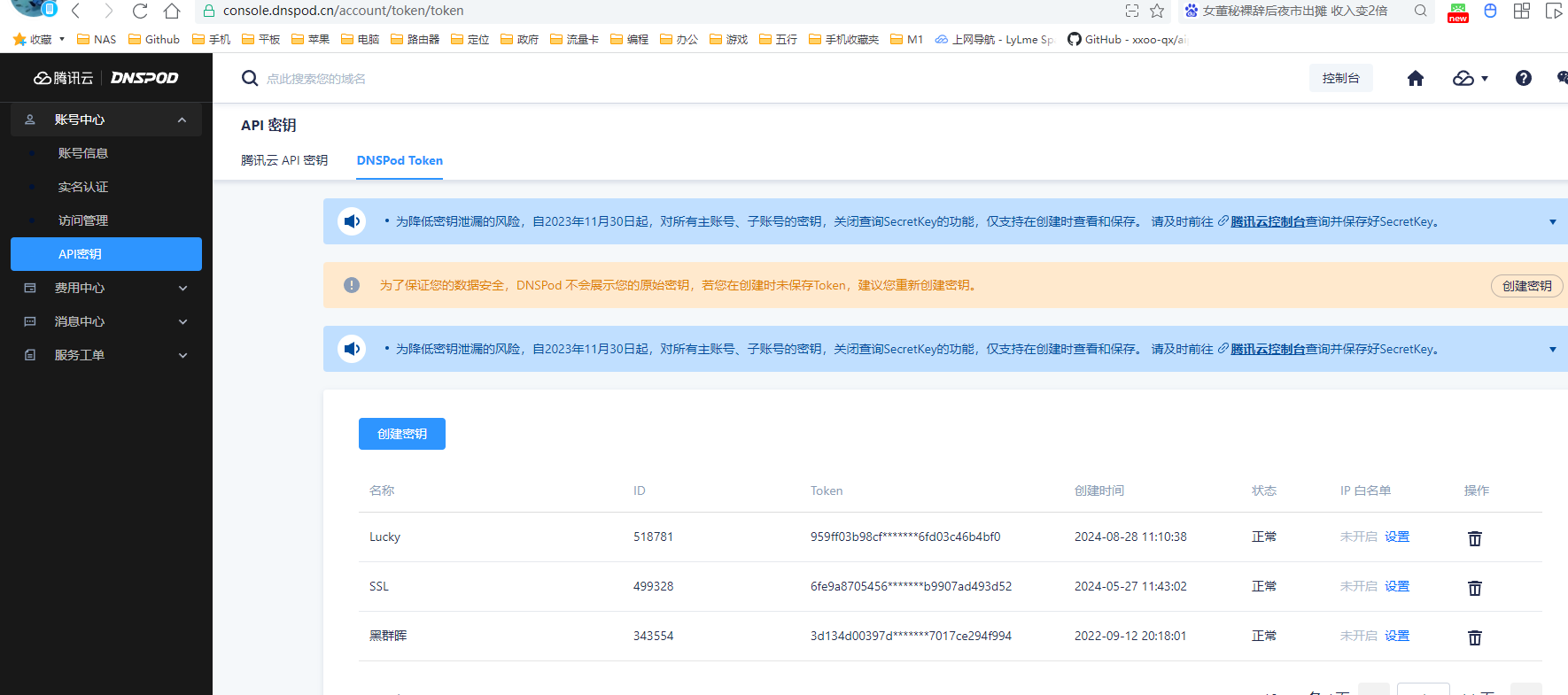Delete the Lucky token with trash icon
The width and height of the screenshot is (1568, 695).
pos(1475,538)
